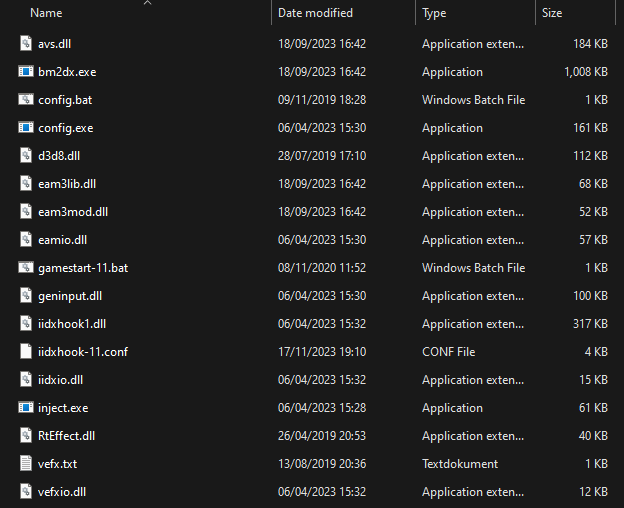This screenshot has height=508, width=624.
Task: Select the bm2dx.exe application icon
Action: 27,72
